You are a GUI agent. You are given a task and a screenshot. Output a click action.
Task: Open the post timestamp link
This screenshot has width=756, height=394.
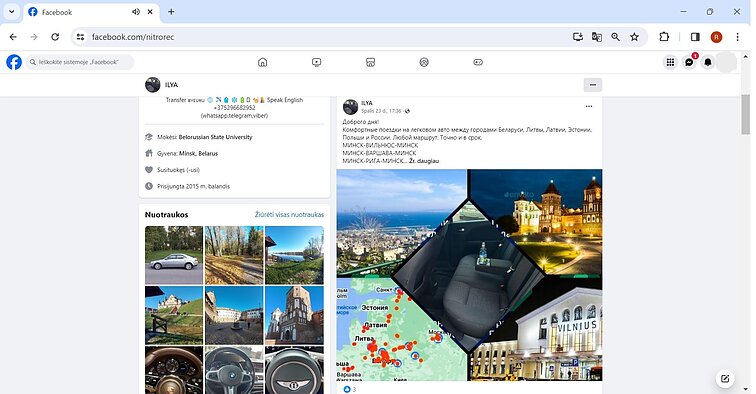click(381, 111)
